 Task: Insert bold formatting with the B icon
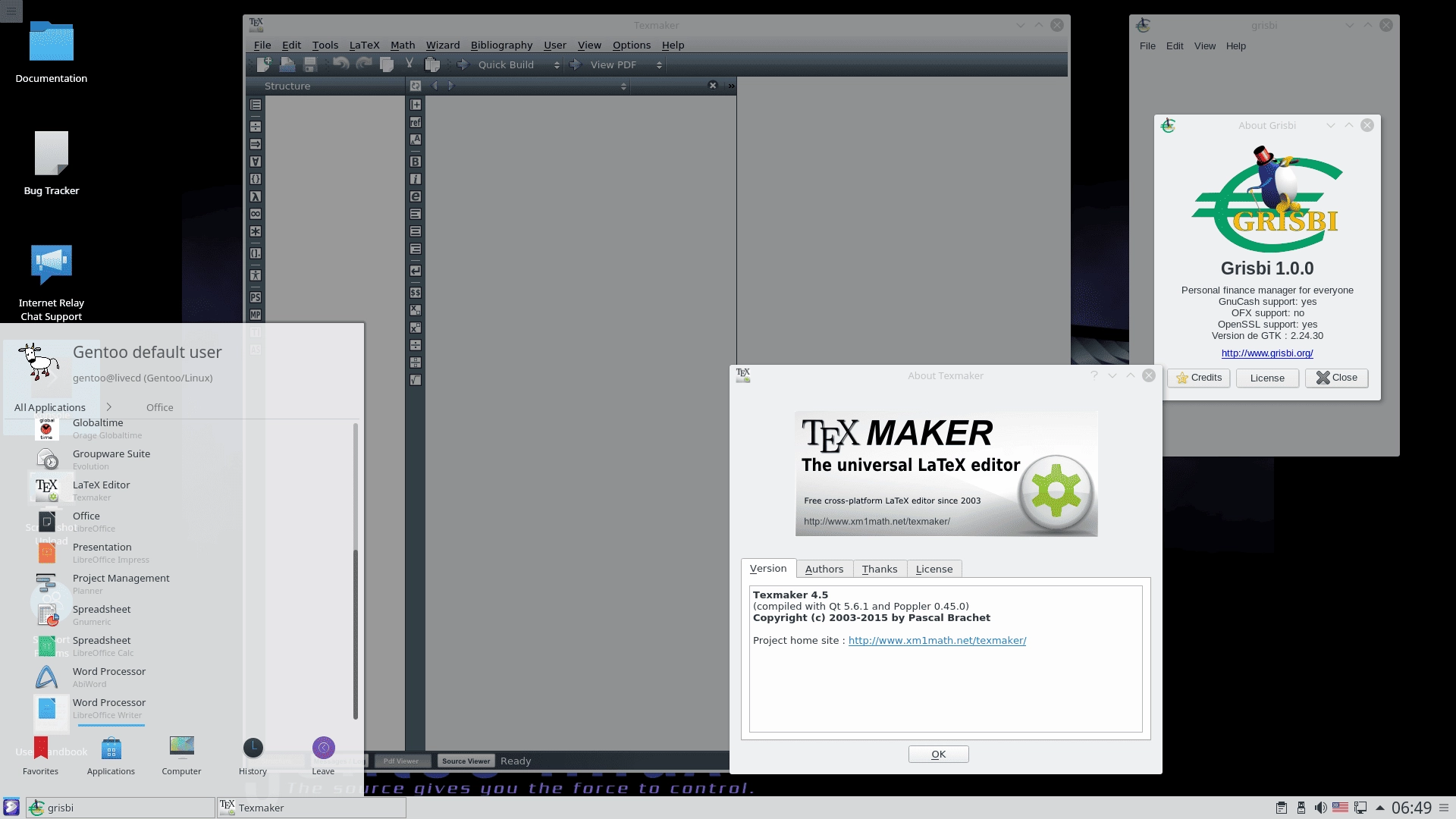[416, 162]
